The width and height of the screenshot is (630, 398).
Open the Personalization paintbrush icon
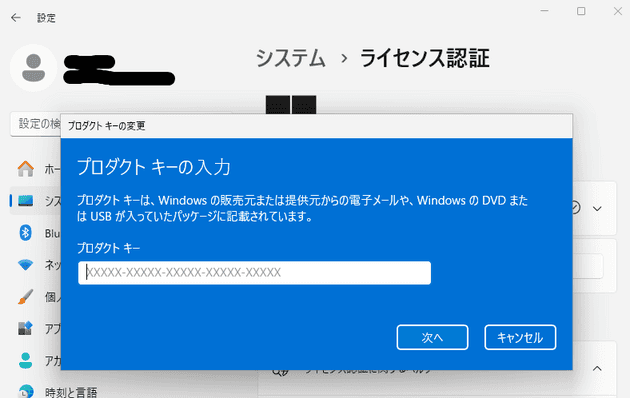point(26,297)
